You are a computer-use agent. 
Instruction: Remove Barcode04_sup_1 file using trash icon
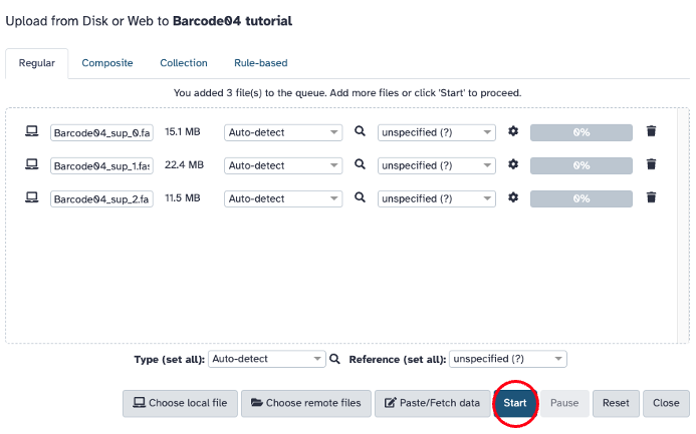(651, 165)
